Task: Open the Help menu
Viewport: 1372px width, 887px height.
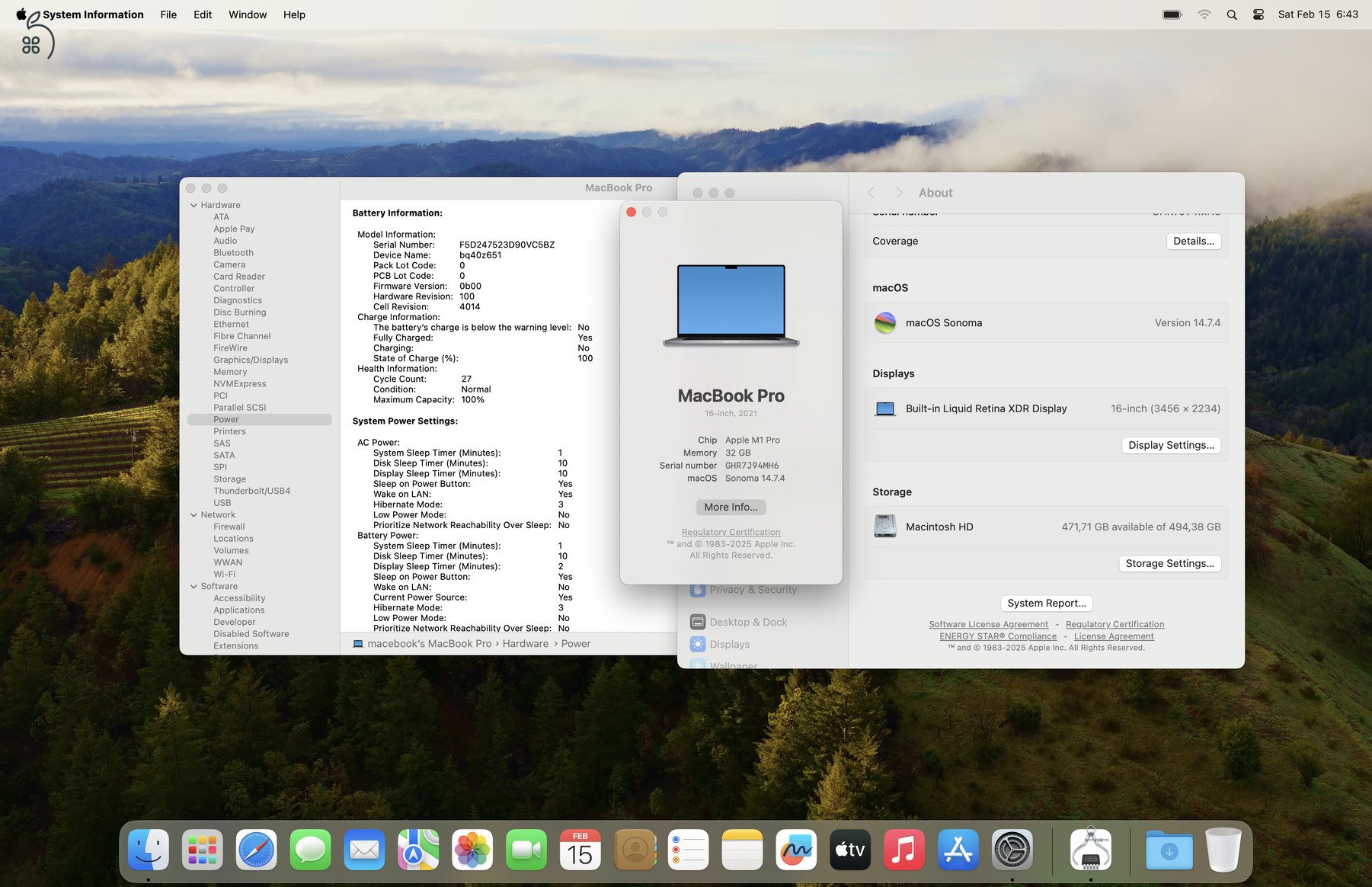Action: [294, 14]
